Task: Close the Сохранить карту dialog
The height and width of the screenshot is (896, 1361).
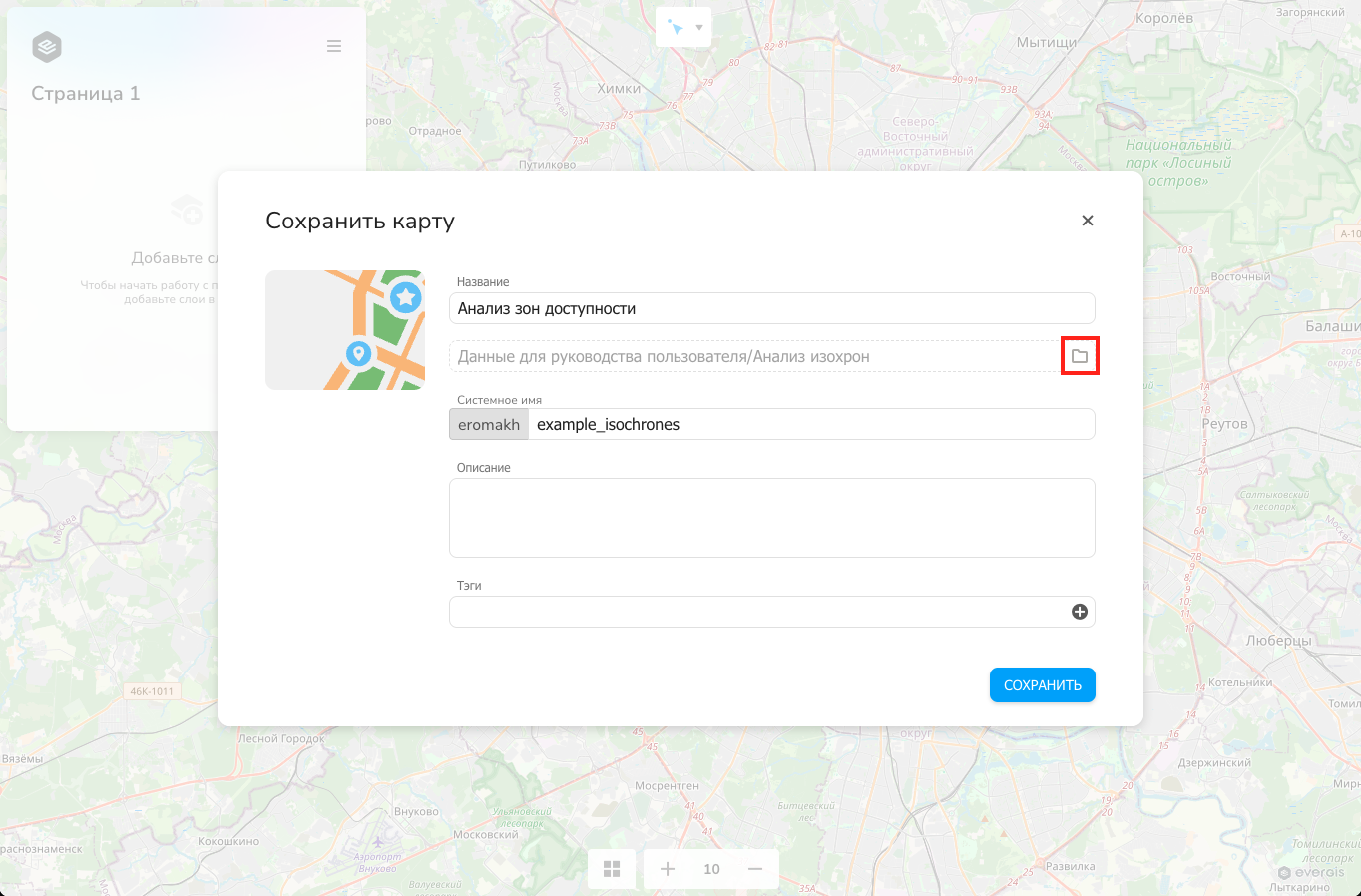Action: [x=1088, y=221]
